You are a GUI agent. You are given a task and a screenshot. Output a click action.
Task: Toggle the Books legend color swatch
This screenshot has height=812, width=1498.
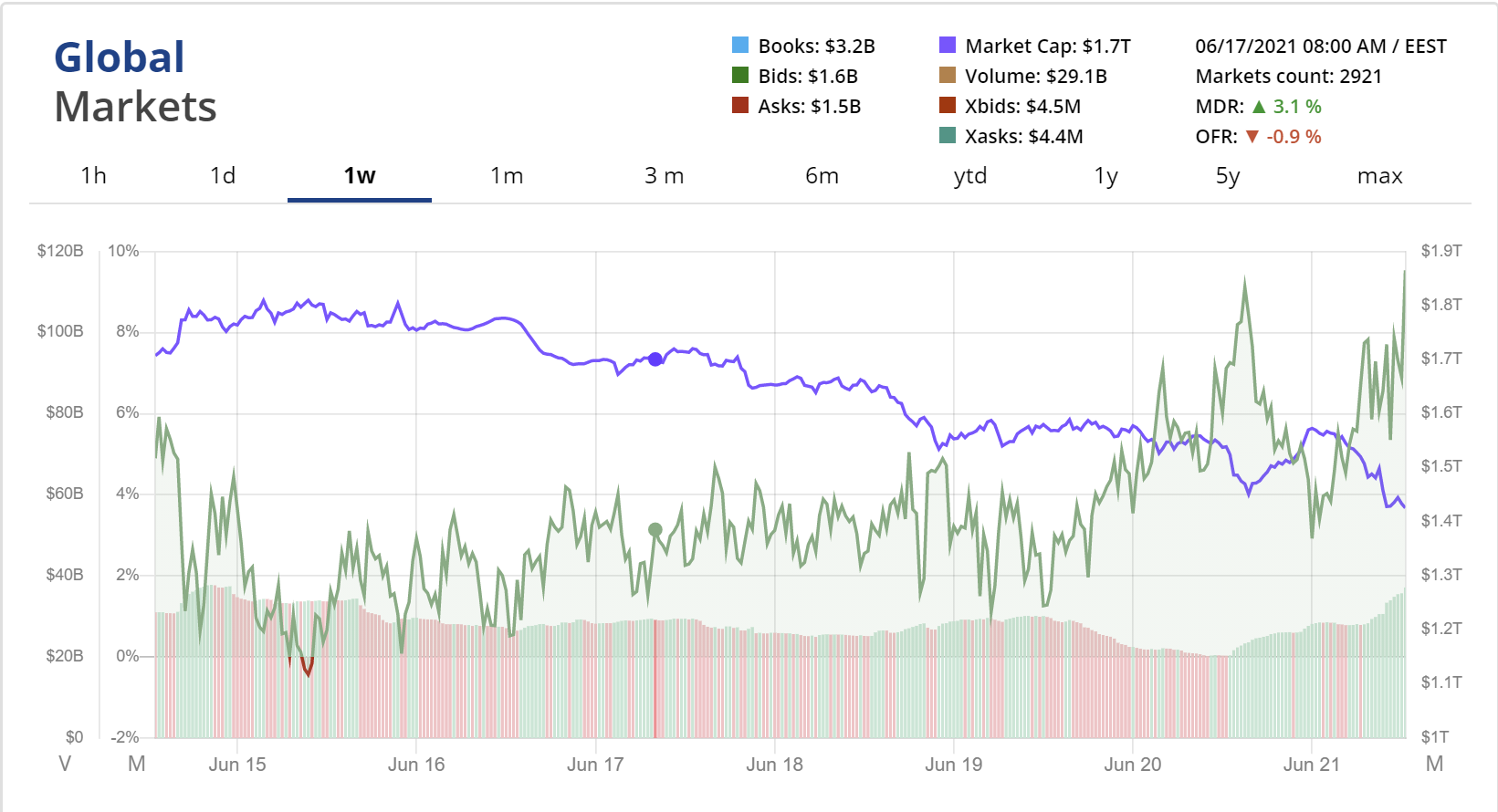coord(740,46)
